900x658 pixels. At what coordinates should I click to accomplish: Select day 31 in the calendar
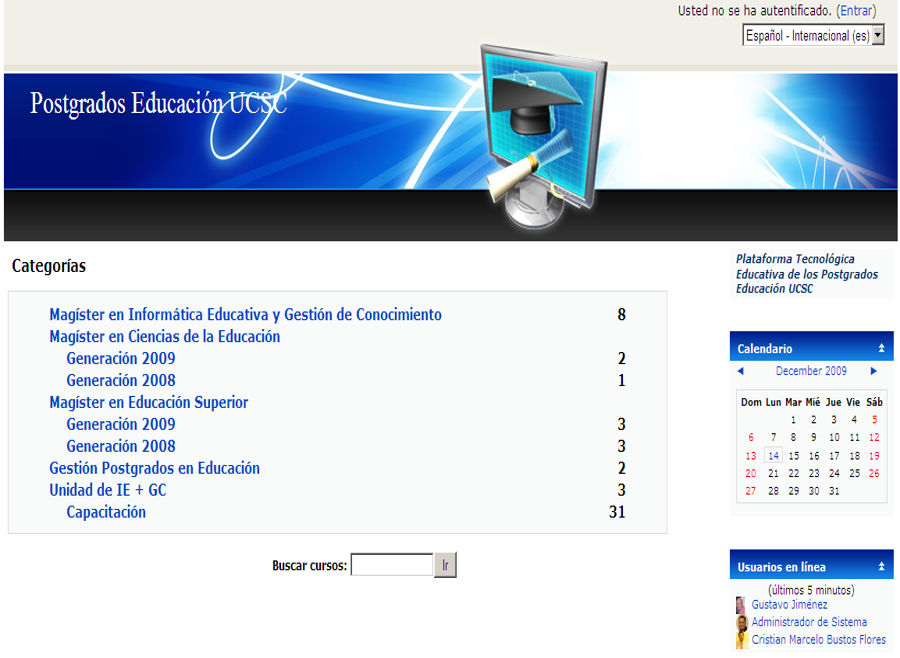(834, 491)
